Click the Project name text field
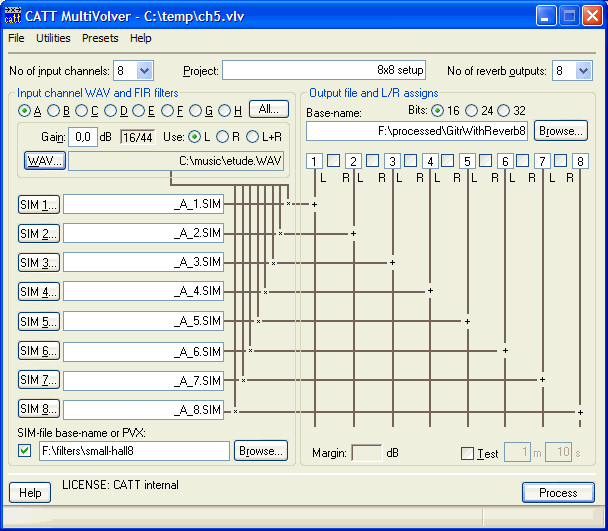The height and width of the screenshot is (531, 608). coord(324,70)
